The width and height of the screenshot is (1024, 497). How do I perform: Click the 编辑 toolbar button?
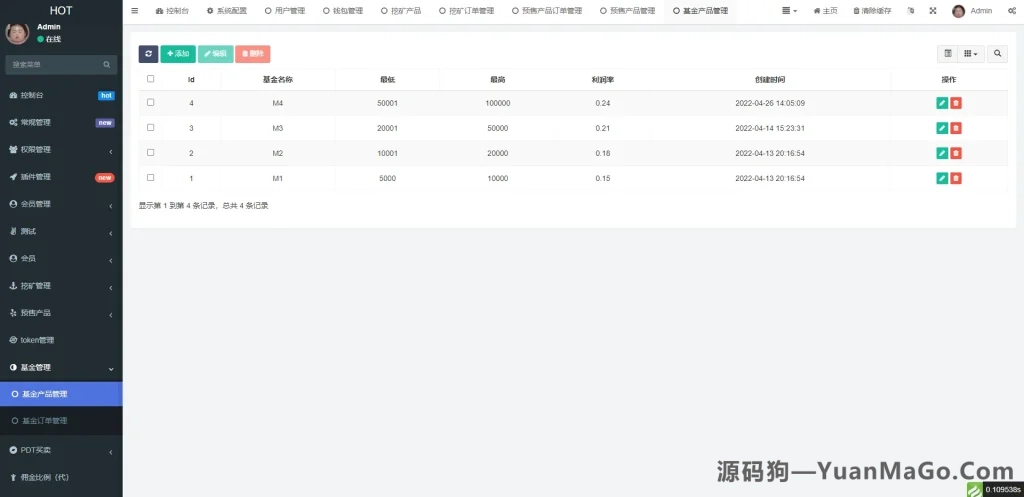[216, 54]
